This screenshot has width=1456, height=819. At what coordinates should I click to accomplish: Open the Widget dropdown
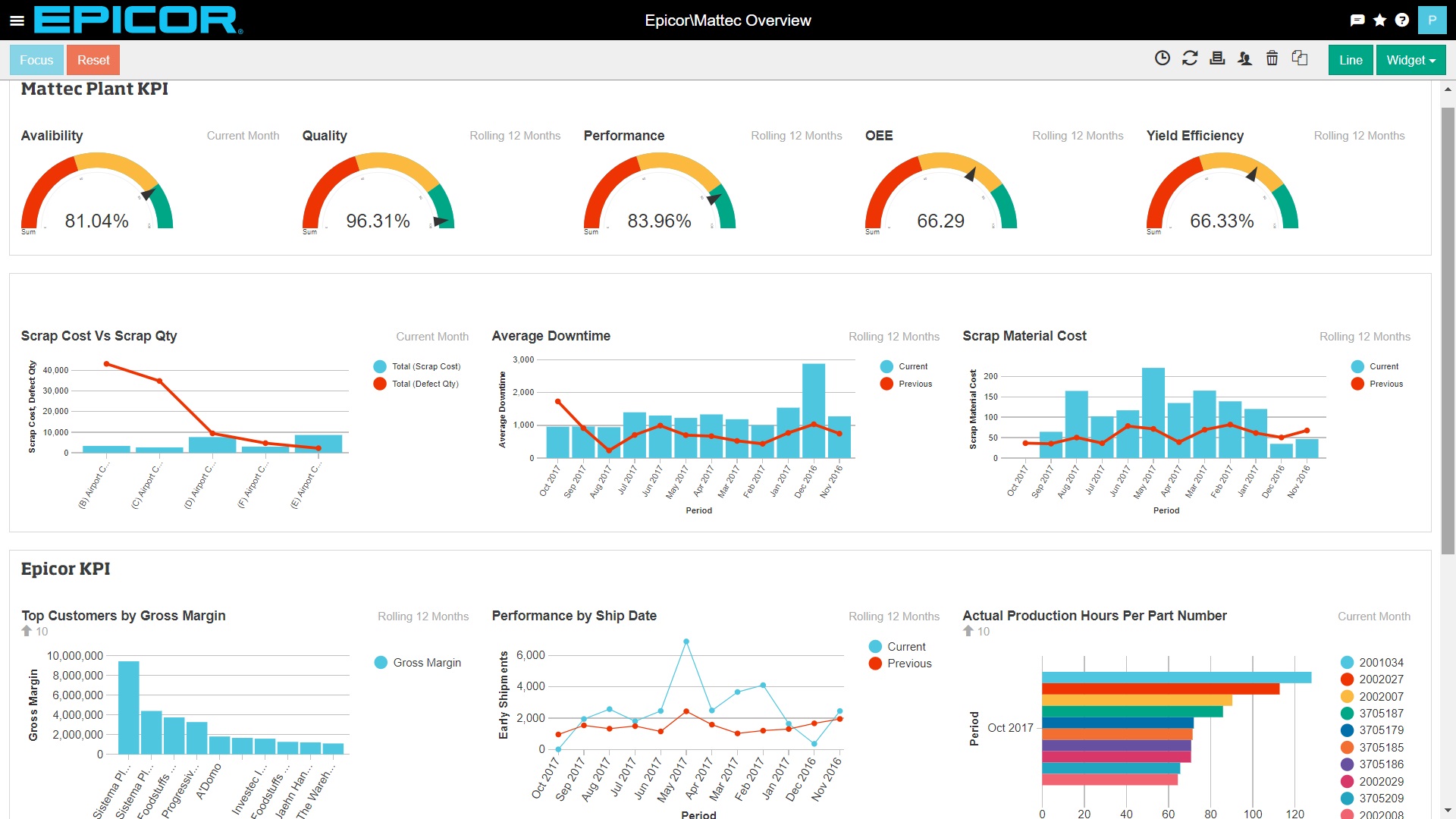click(x=1410, y=59)
